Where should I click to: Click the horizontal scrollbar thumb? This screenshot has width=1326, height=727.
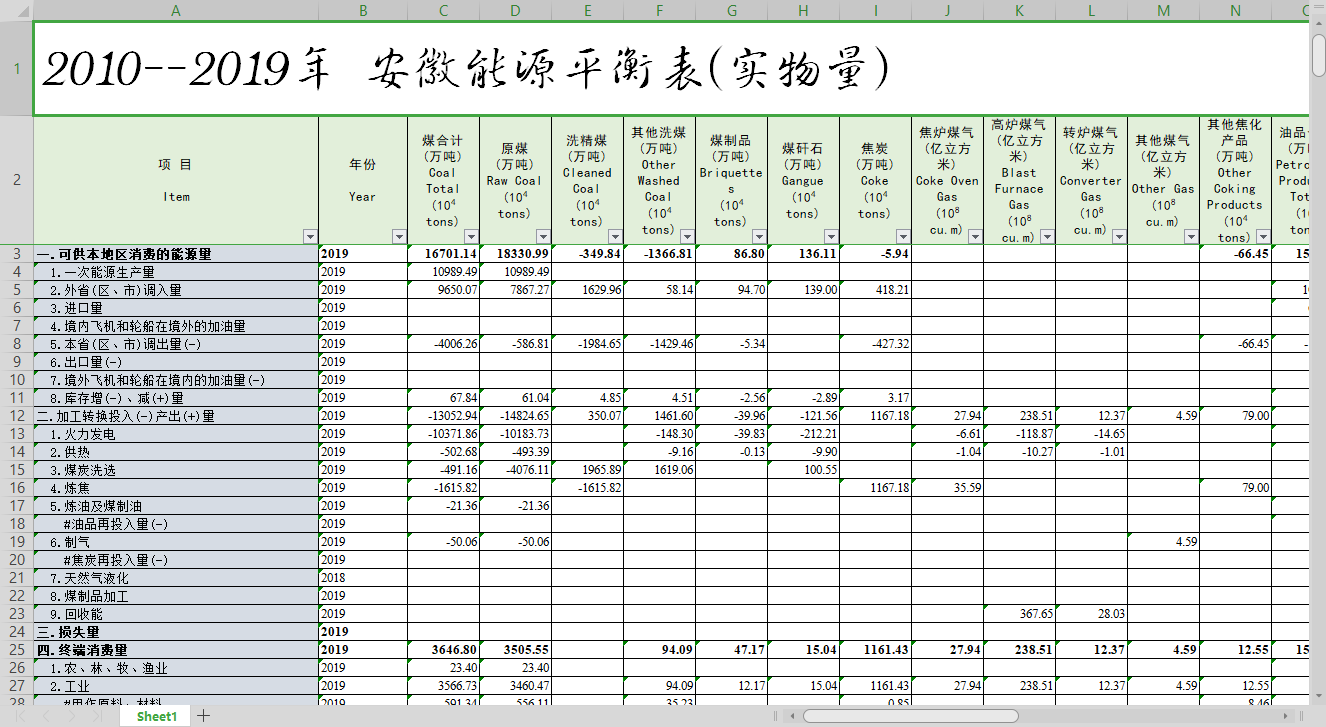(910, 716)
